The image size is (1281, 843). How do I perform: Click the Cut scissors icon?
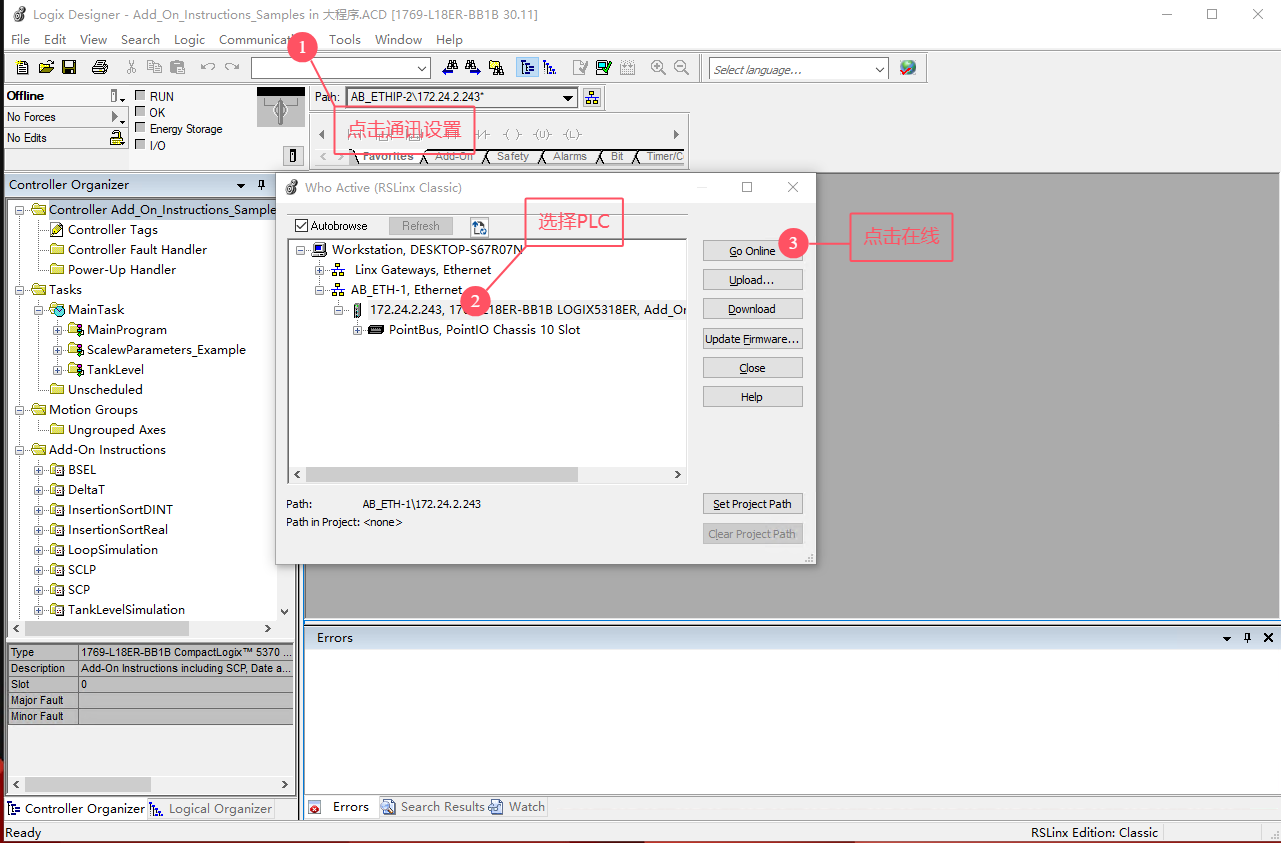131,68
